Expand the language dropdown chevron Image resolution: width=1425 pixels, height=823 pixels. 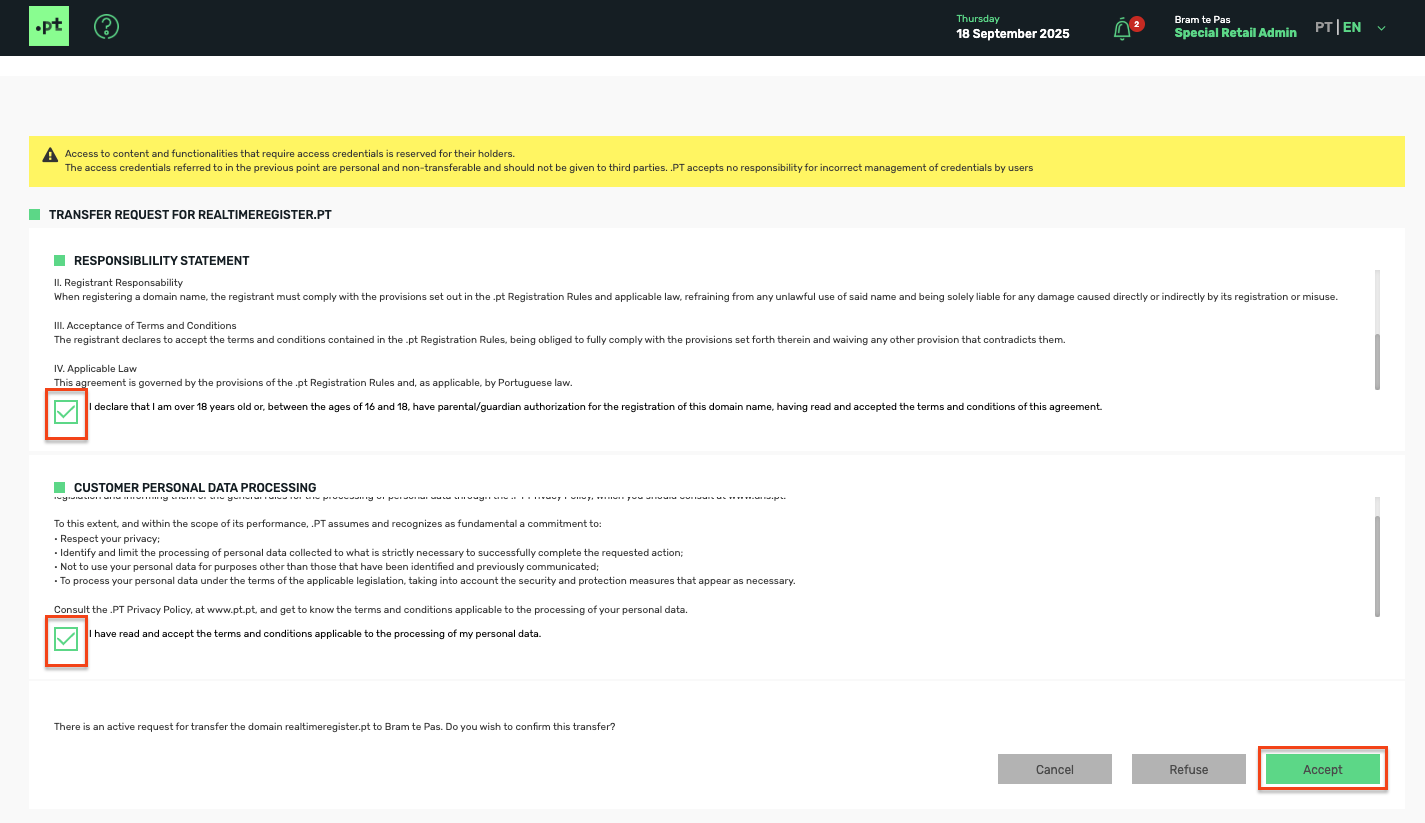(x=1382, y=28)
